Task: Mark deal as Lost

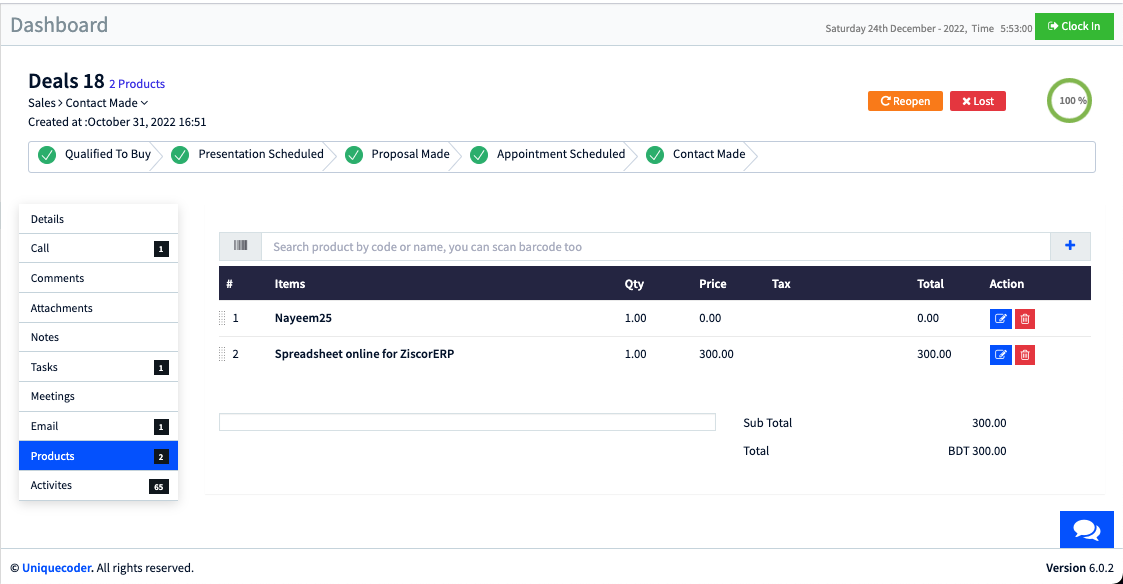Action: pyautogui.click(x=977, y=101)
